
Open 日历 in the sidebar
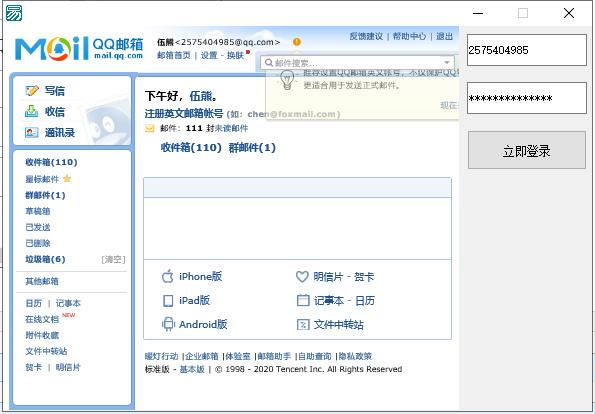(x=33, y=303)
